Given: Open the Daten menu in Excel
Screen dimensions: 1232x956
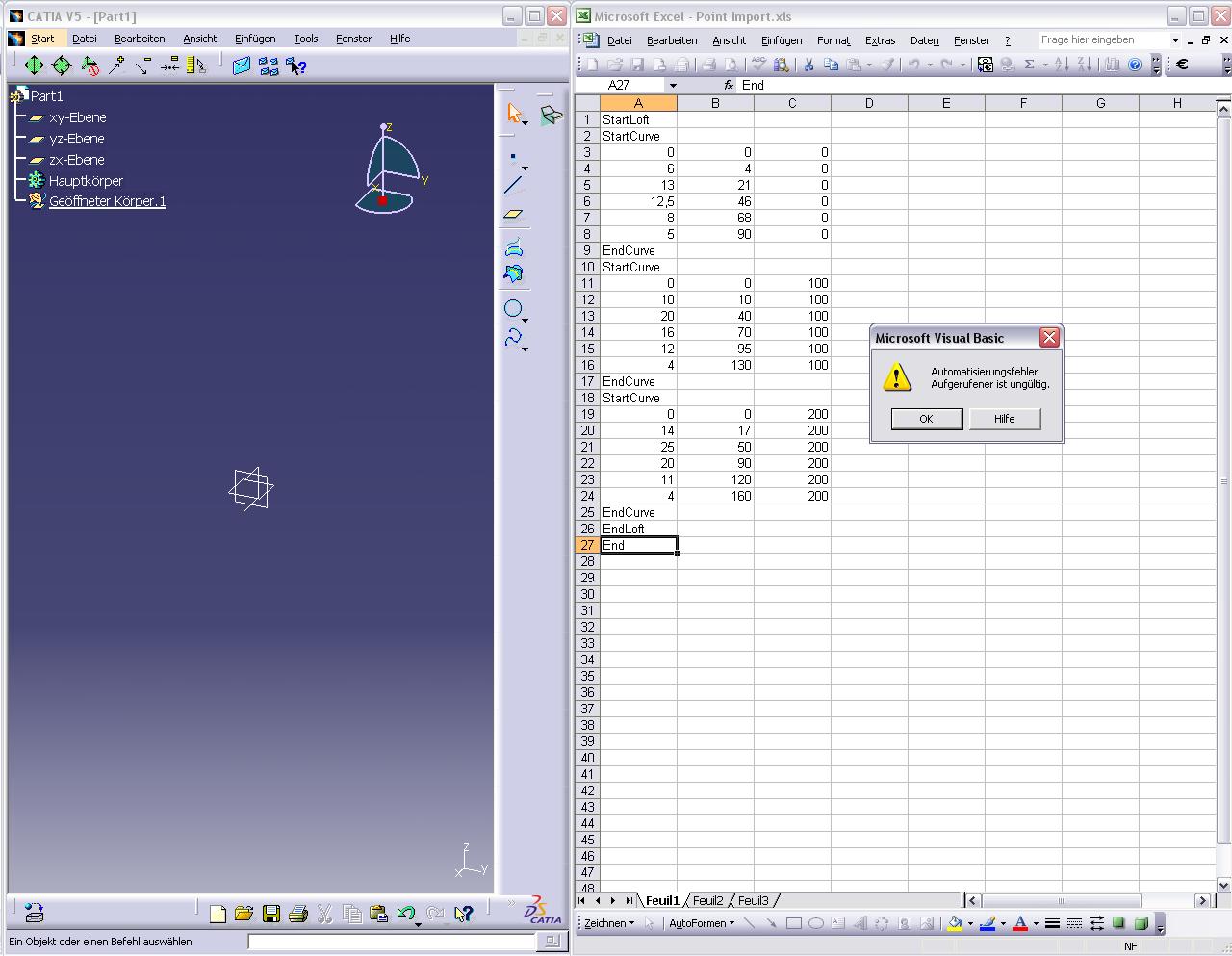Looking at the screenshot, I should 924,40.
